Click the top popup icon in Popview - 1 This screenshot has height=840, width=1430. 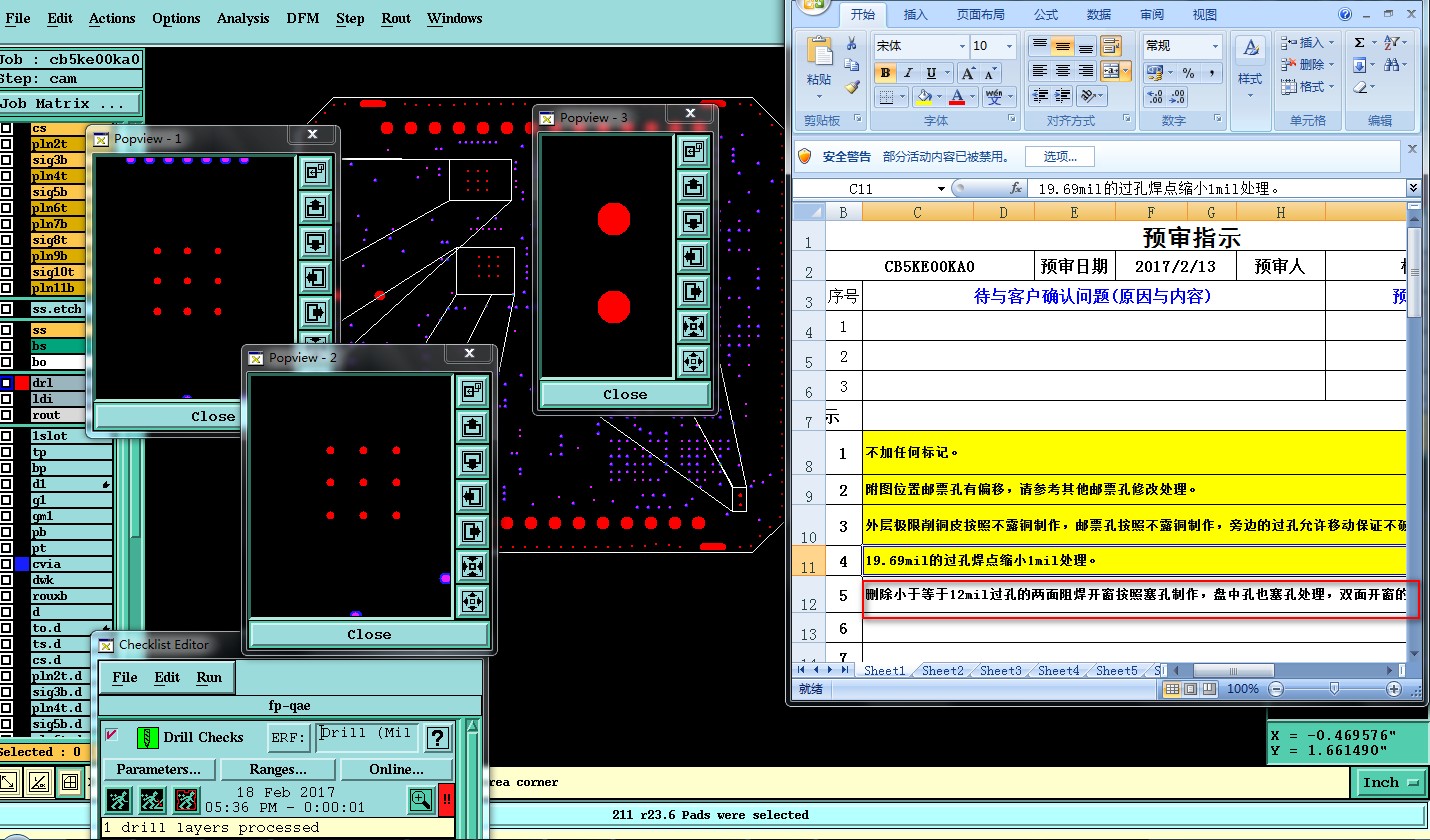[316, 172]
